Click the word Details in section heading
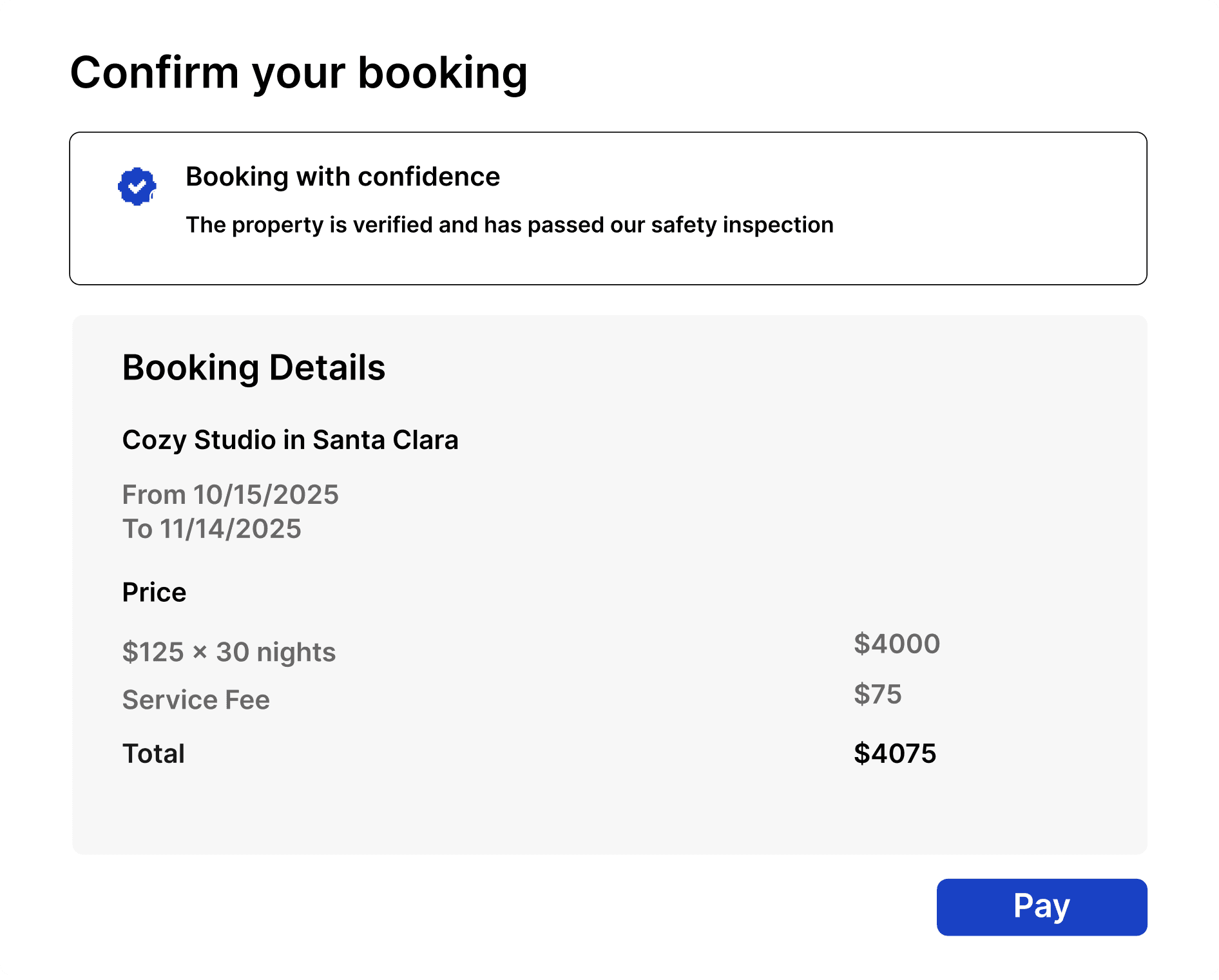Viewport: 1219px width, 980px height. pos(327,368)
